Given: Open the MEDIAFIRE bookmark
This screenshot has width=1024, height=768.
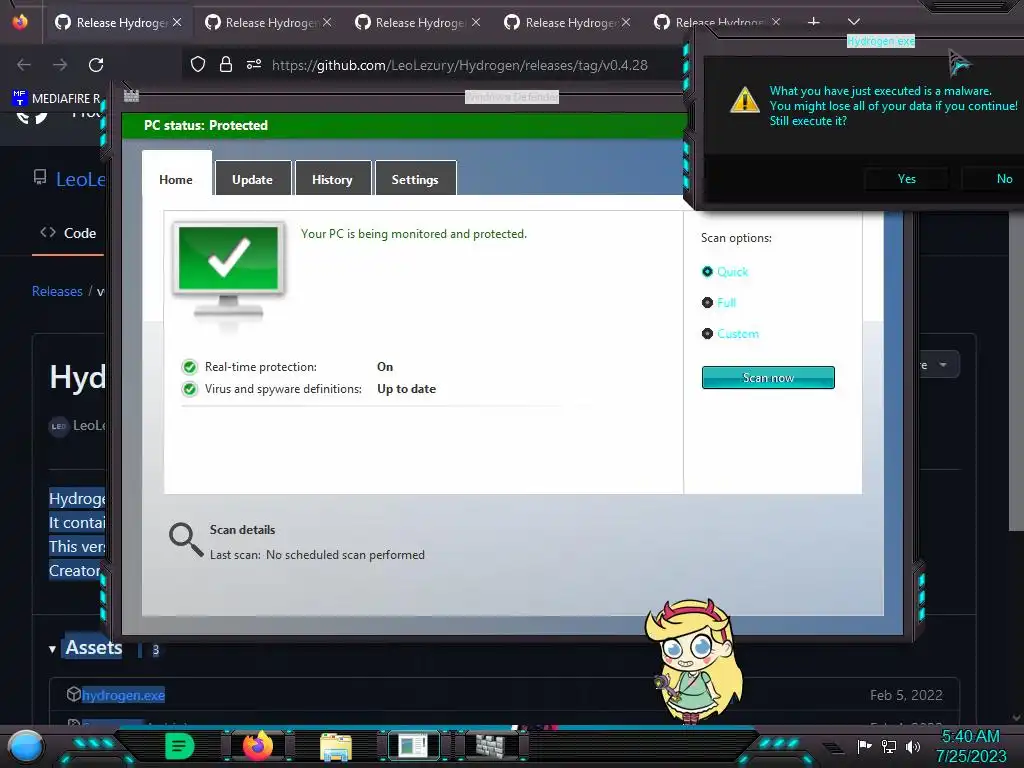Looking at the screenshot, I should 56,98.
